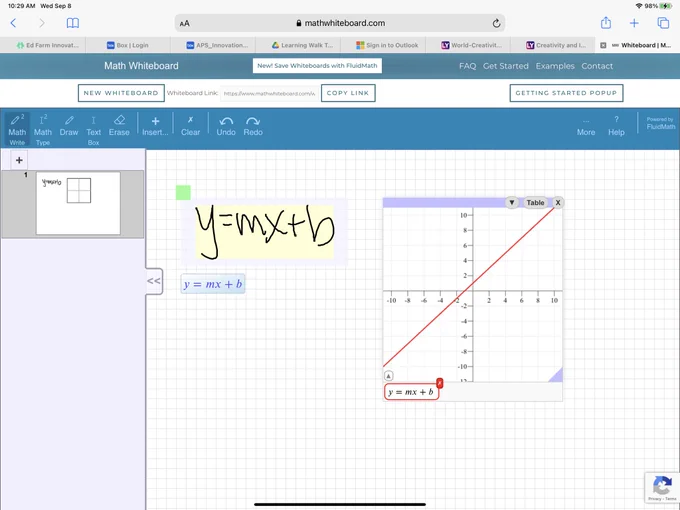Click the graph equation y = mx + b
Screen dimensions: 680x510
411,392
